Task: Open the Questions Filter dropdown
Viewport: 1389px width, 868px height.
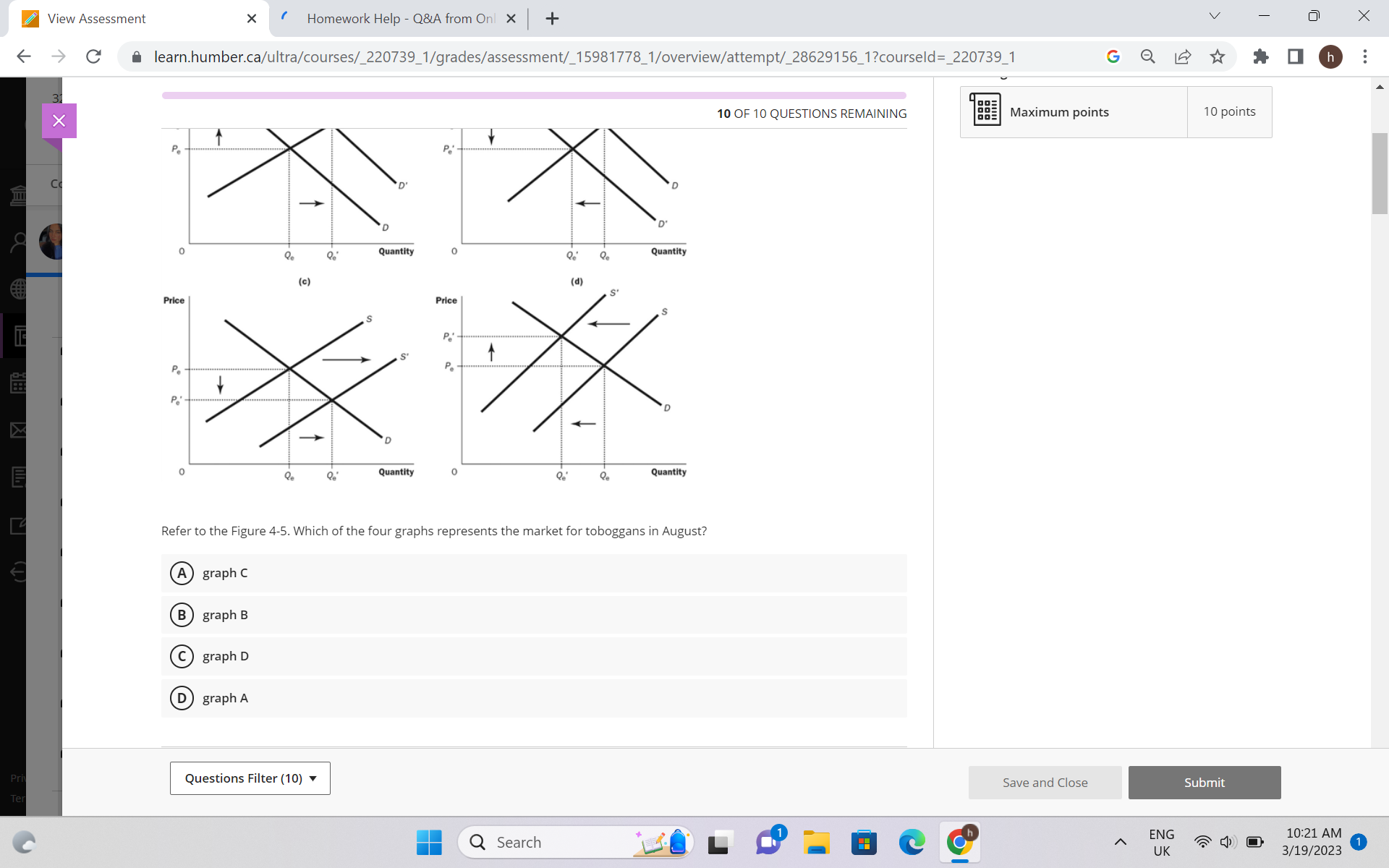Action: click(x=249, y=778)
